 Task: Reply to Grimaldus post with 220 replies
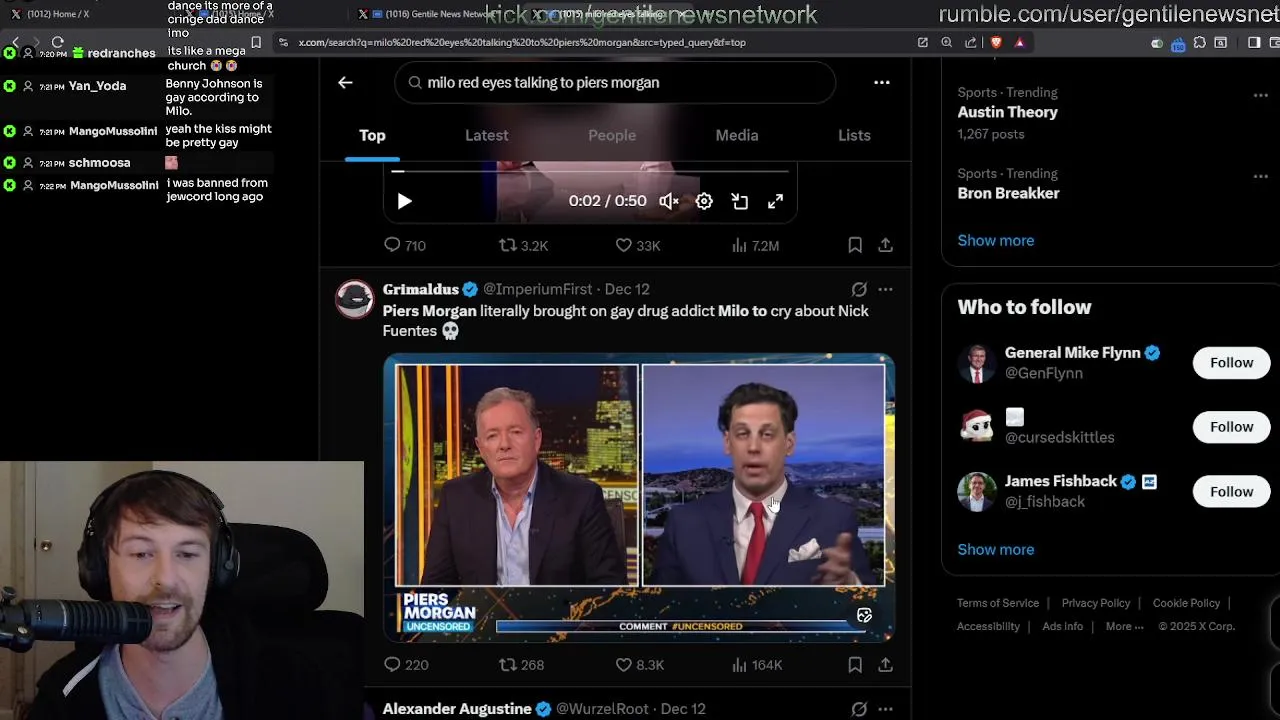click(x=406, y=665)
